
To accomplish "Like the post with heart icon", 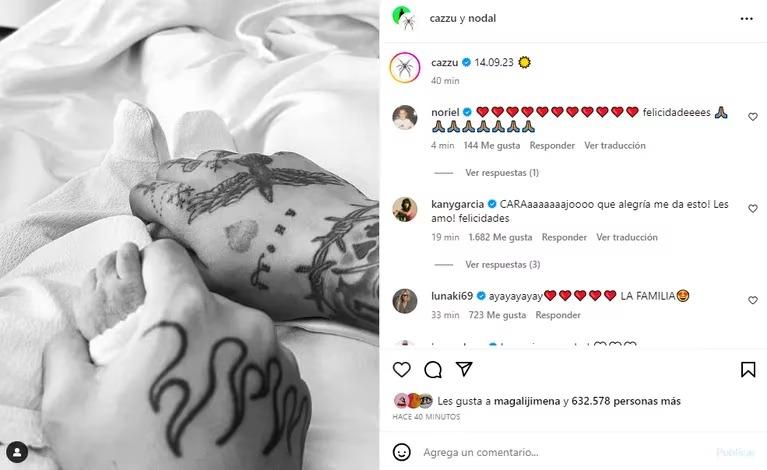I will [402, 370].
